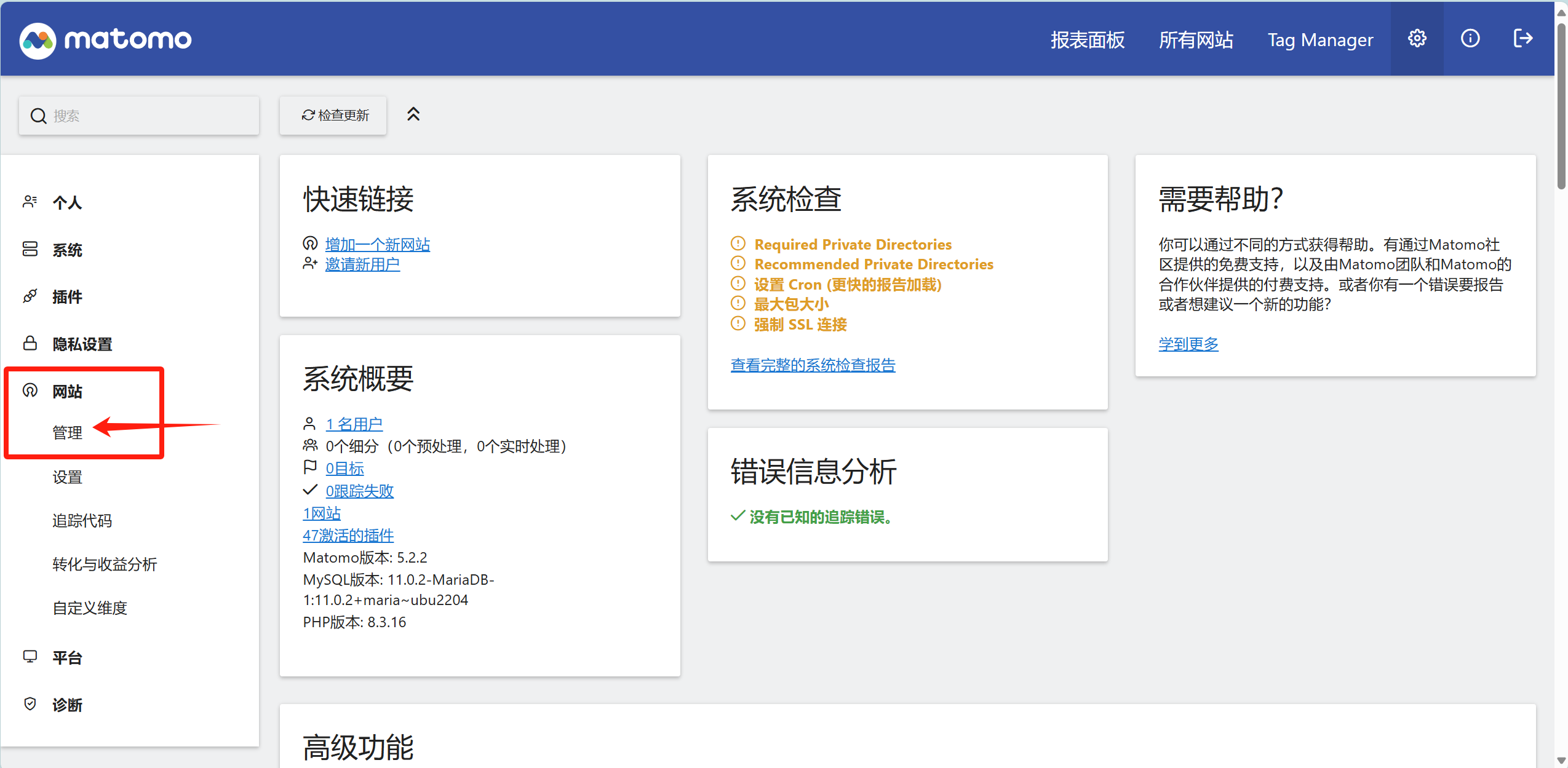Click the Matomo logo

click(105, 41)
